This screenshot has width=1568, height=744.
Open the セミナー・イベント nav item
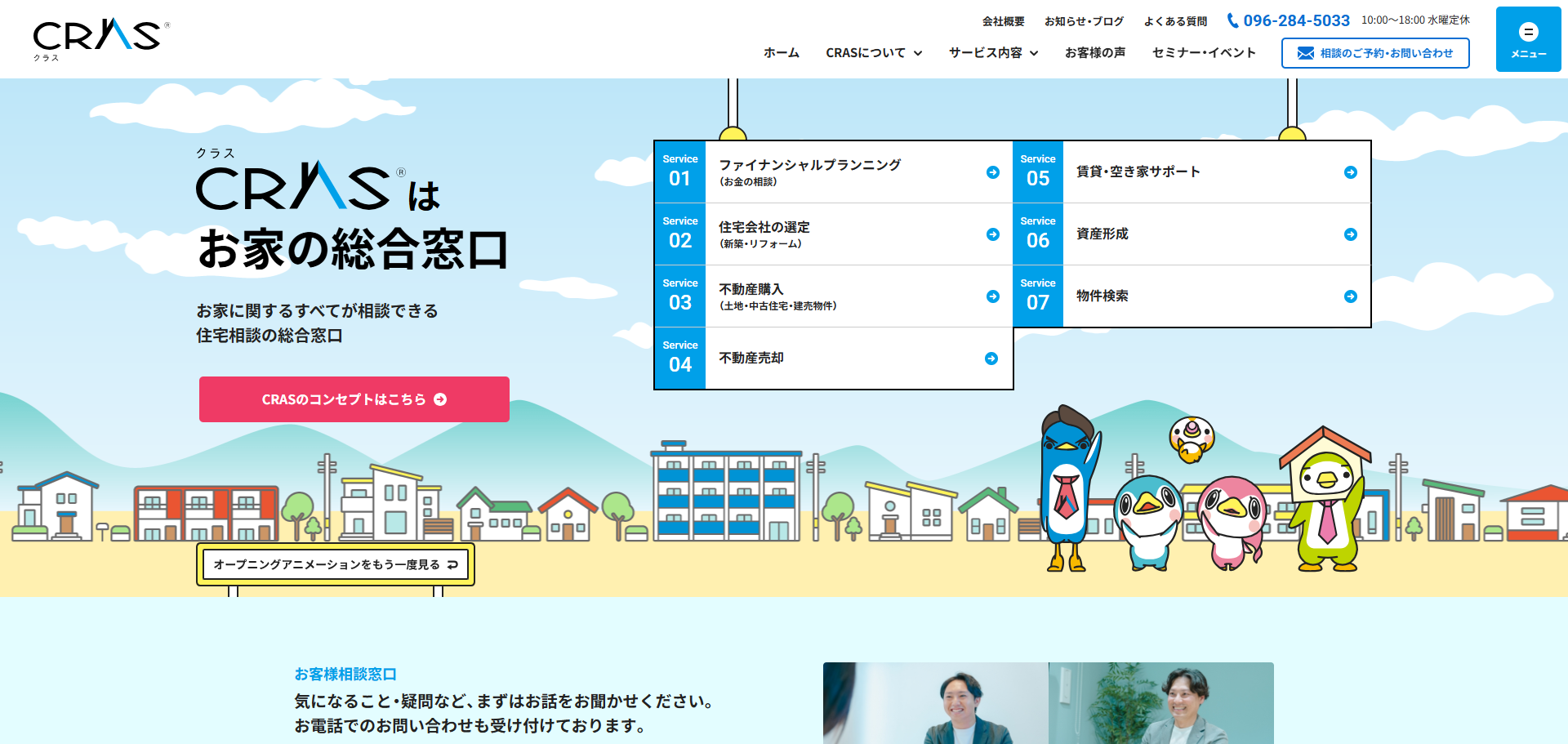(1204, 53)
